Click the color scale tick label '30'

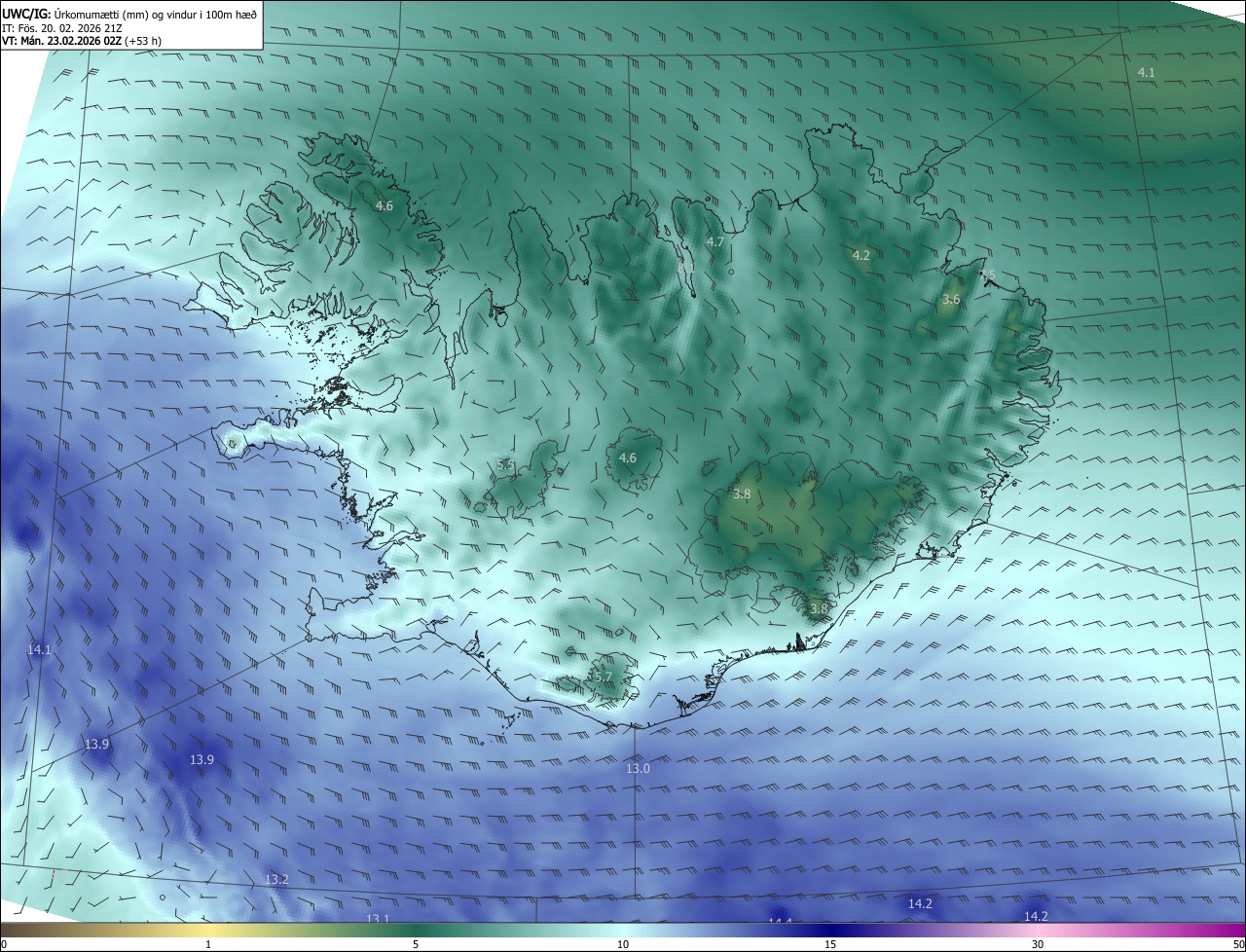coord(1038,944)
